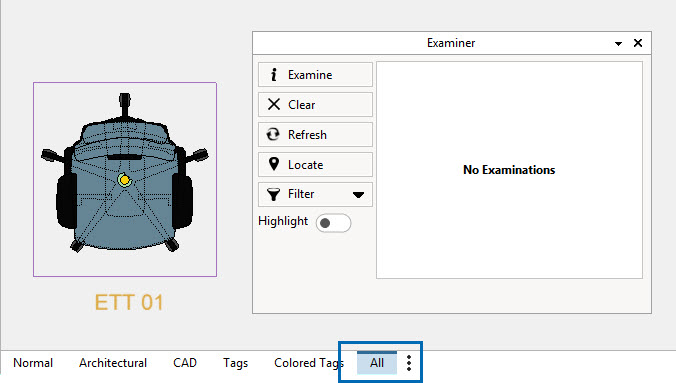The height and width of the screenshot is (383, 676).
Task: Open the Examiner panel options arrow
Action: [618, 44]
